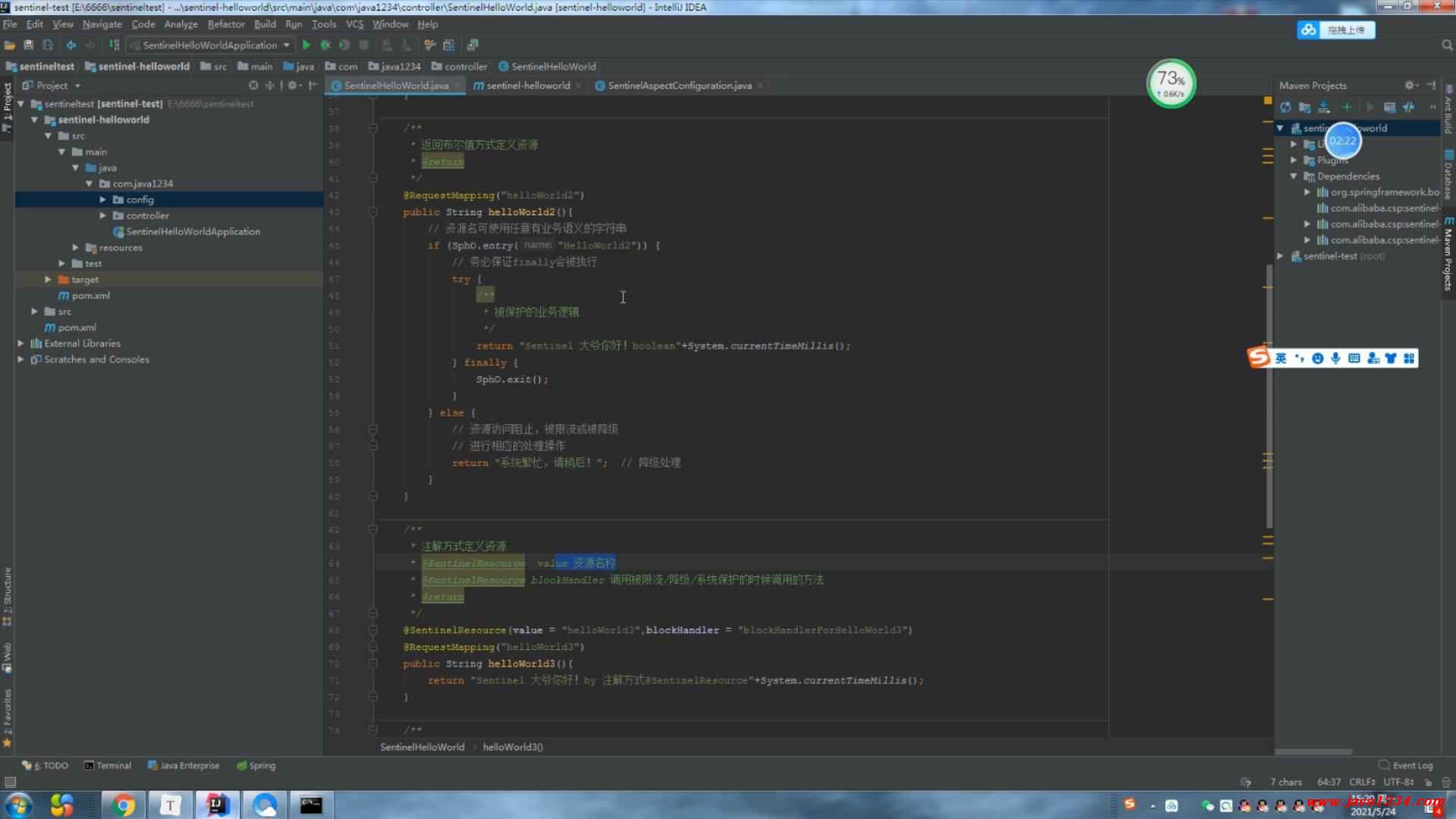
Task: Expand External Libraries node
Action: point(20,344)
